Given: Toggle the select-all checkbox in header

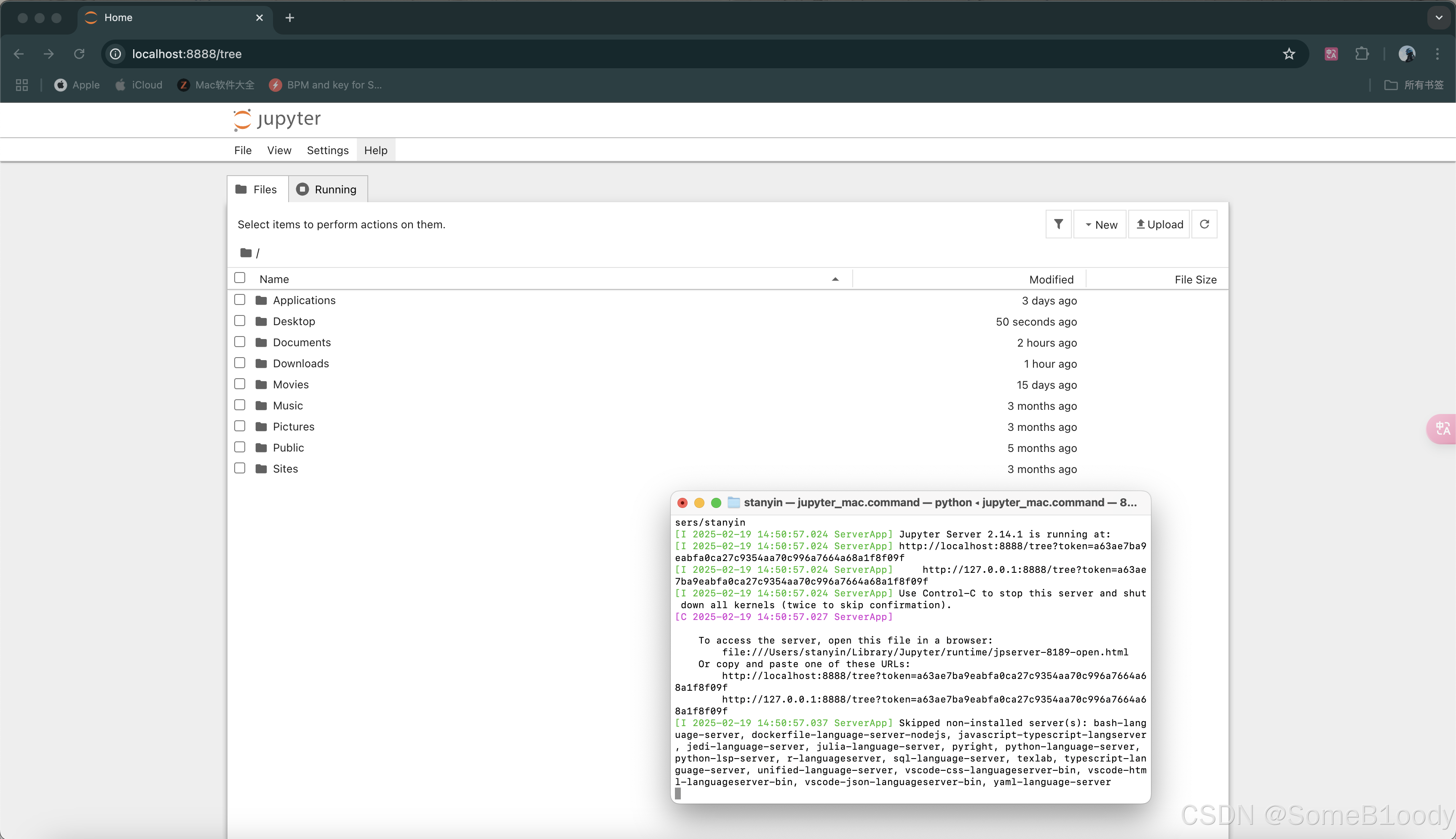Looking at the screenshot, I should click(240, 278).
